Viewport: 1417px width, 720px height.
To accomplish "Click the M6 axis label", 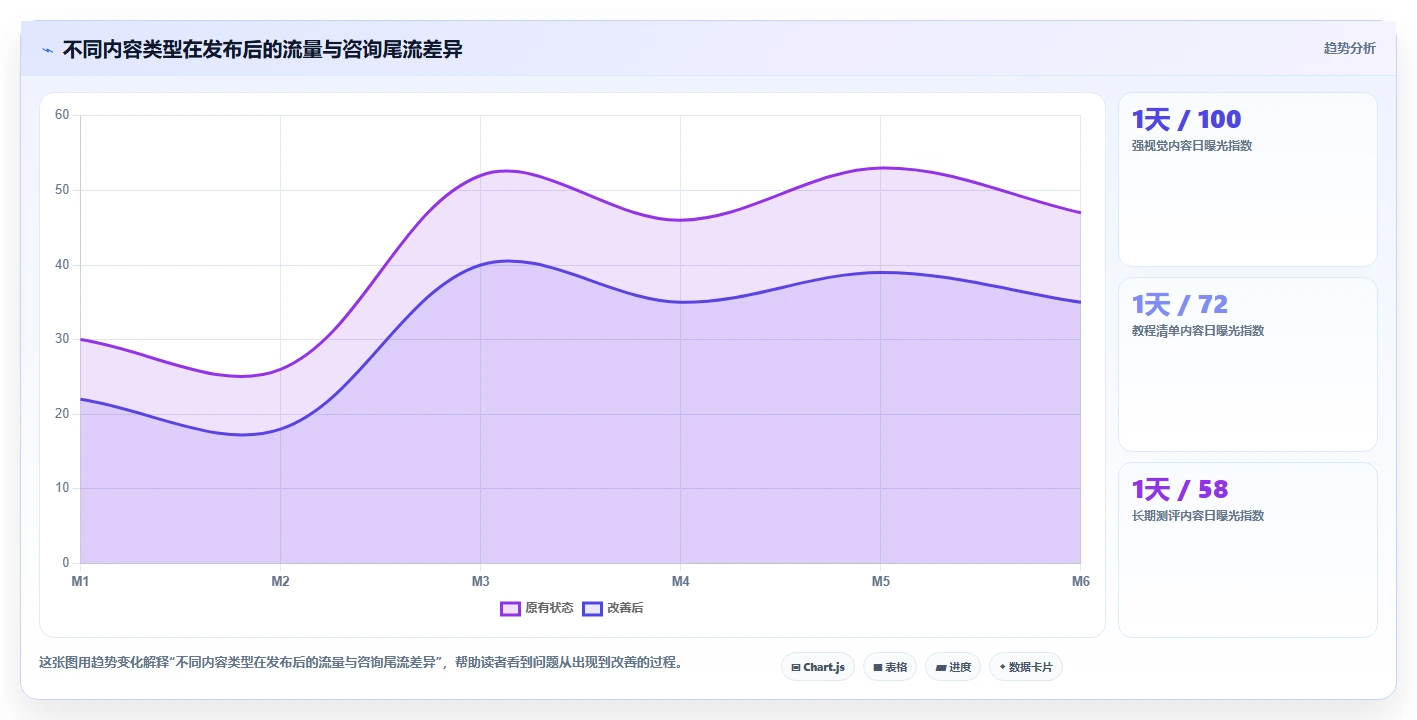I will pyautogui.click(x=1080, y=581).
